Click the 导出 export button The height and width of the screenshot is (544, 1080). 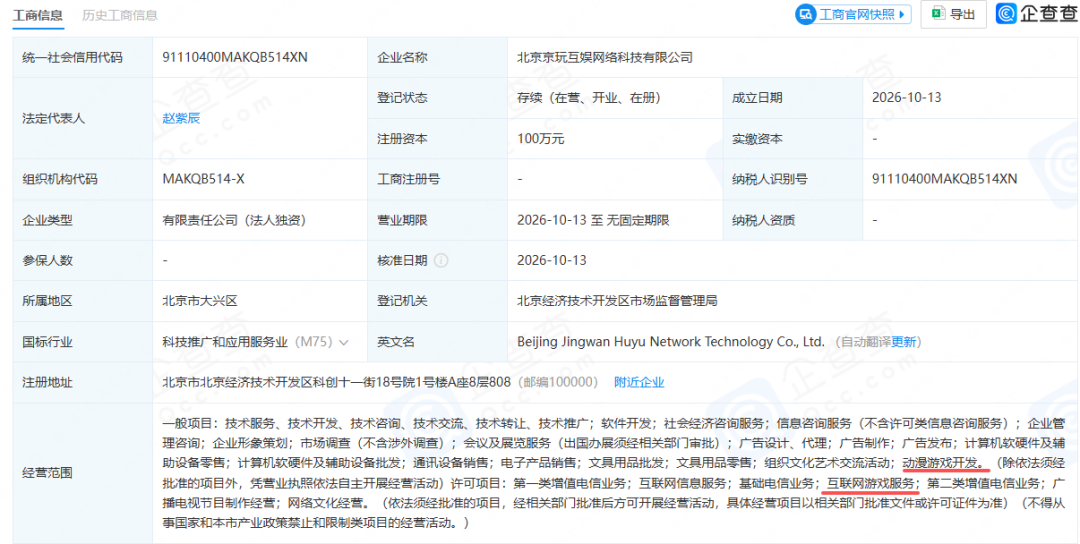(953, 14)
